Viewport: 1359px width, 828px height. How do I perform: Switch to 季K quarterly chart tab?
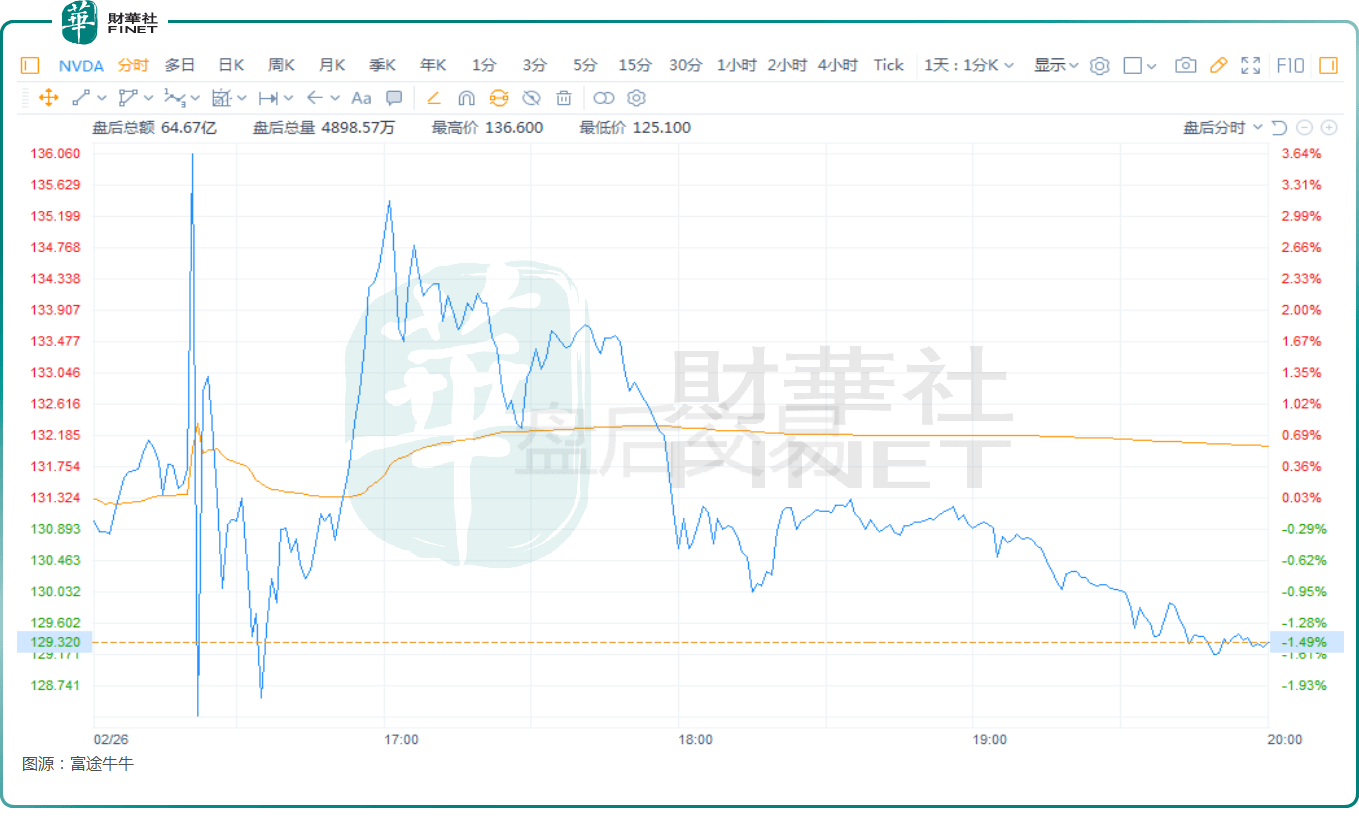click(x=382, y=65)
